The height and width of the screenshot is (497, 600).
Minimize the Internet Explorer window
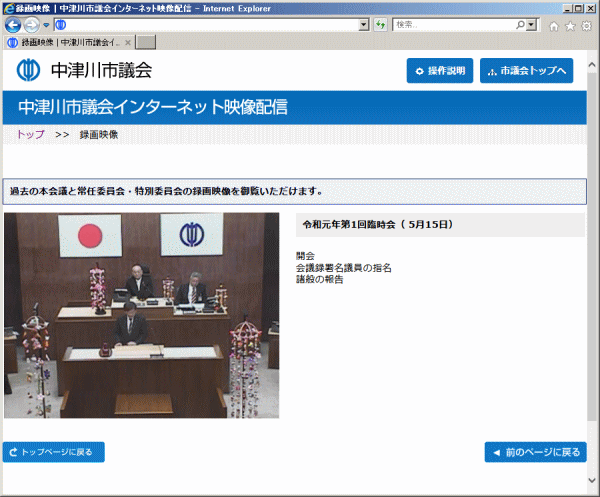[x=568, y=8]
